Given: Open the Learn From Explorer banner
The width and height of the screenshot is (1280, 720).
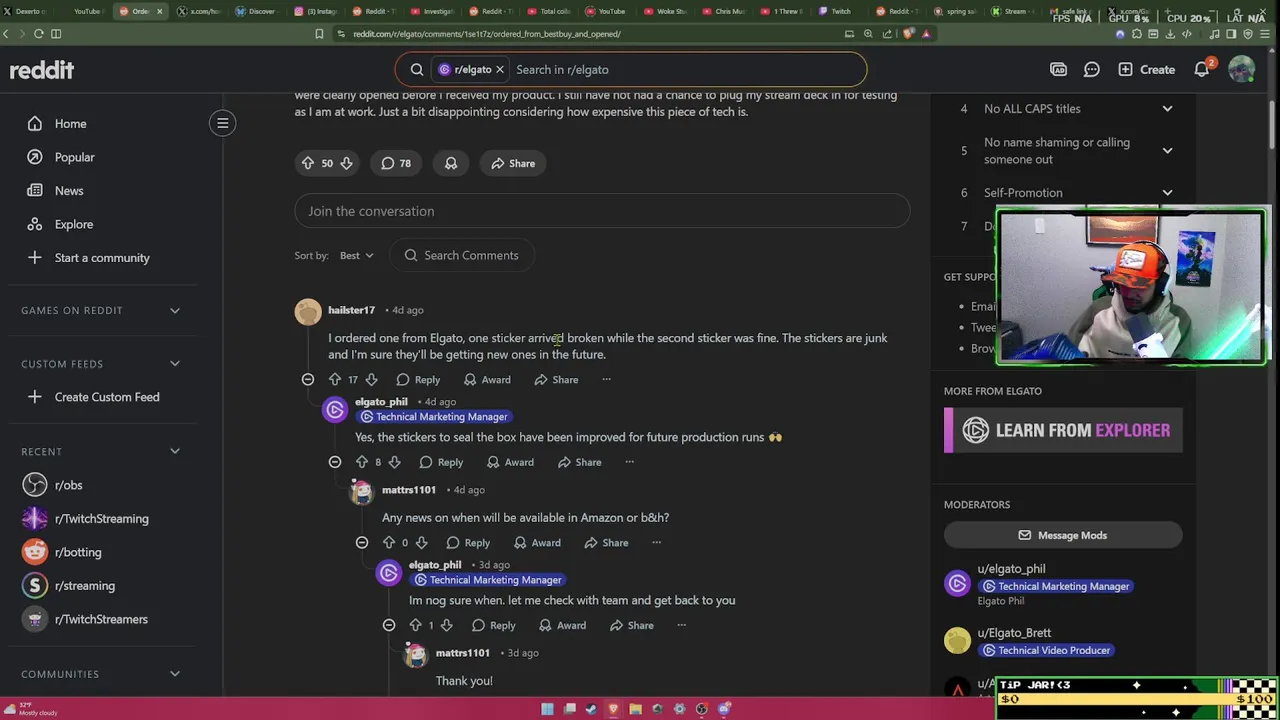Looking at the screenshot, I should [x=1063, y=431].
